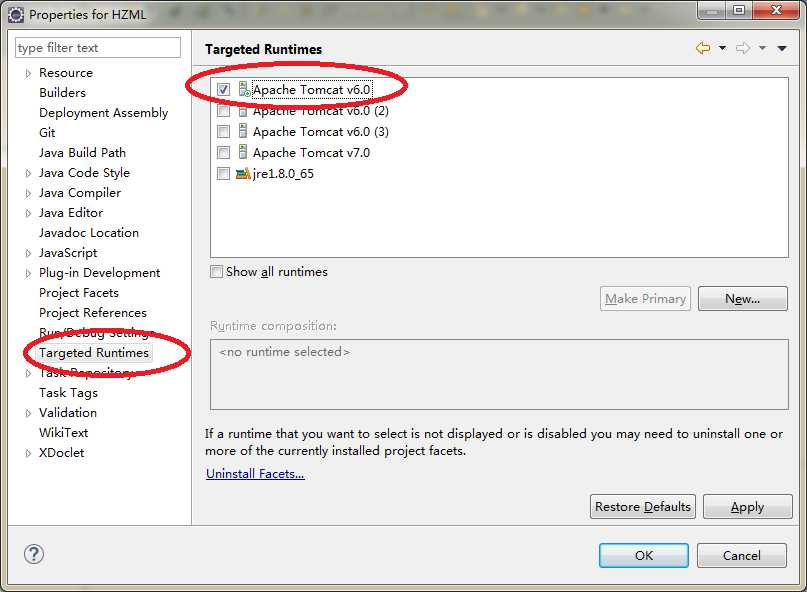Close the Properties for HZML dialog
The width and height of the screenshot is (807, 592).
pyautogui.click(x=777, y=10)
